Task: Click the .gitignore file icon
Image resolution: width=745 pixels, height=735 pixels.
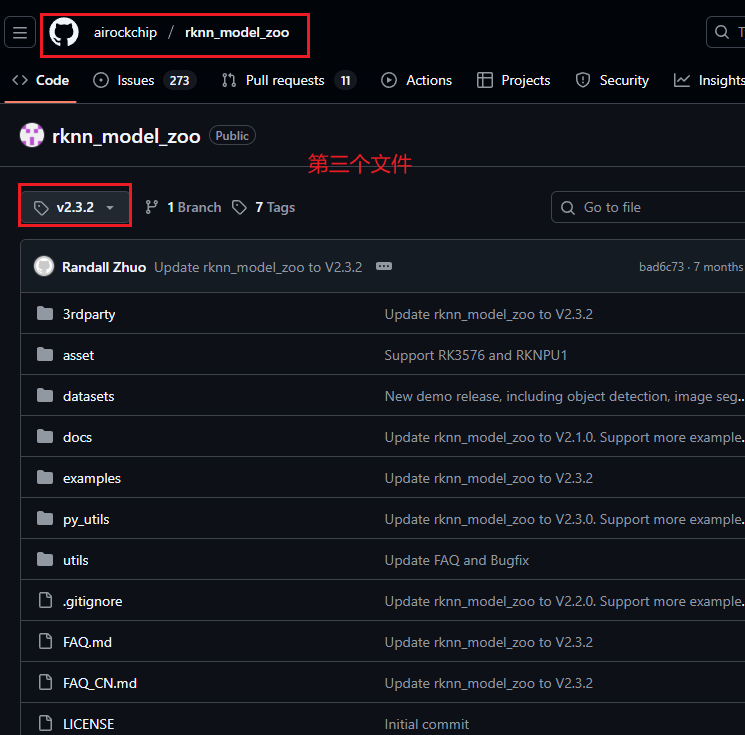Action: (45, 600)
